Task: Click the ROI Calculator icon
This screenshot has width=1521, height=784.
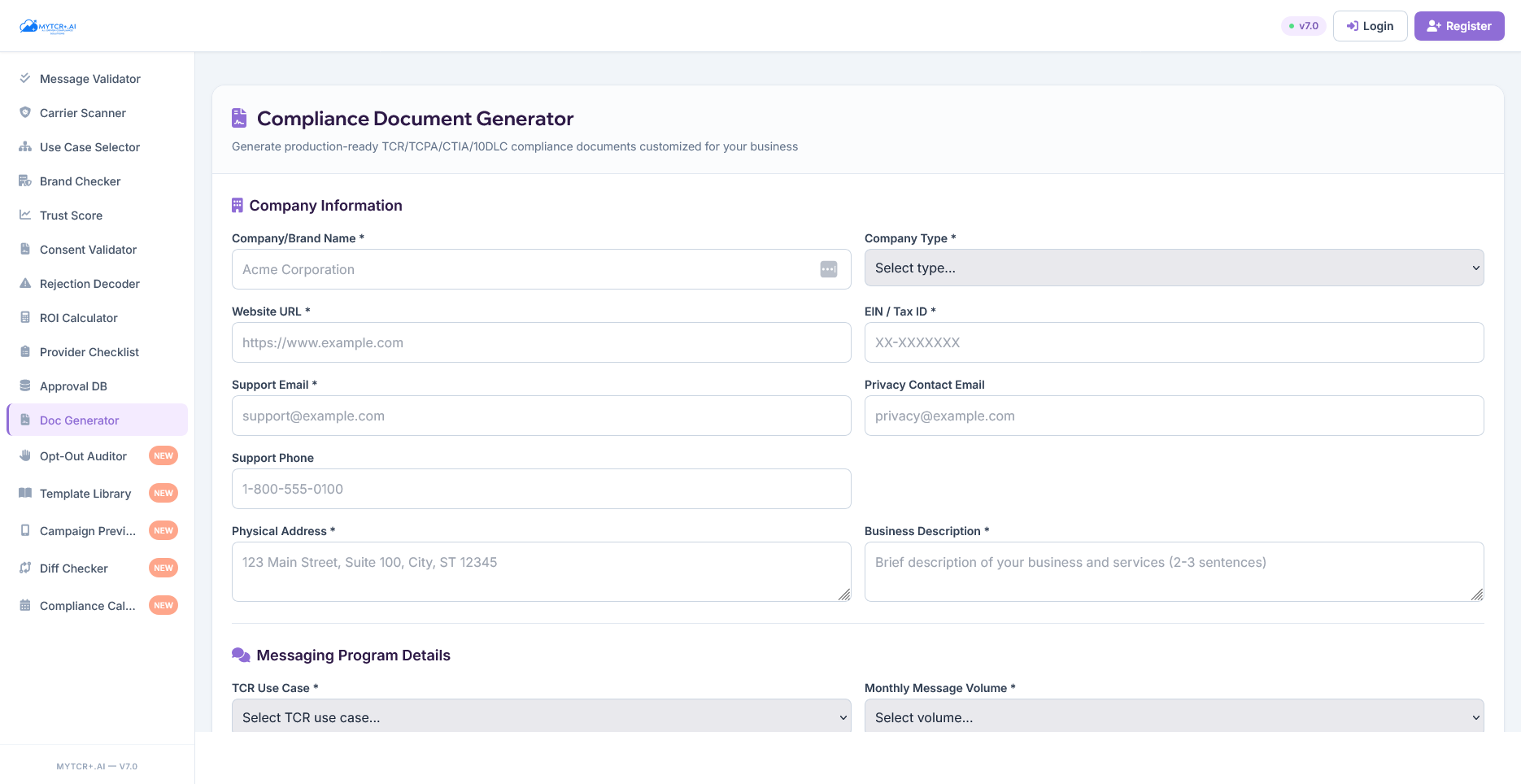Action: [x=25, y=318]
